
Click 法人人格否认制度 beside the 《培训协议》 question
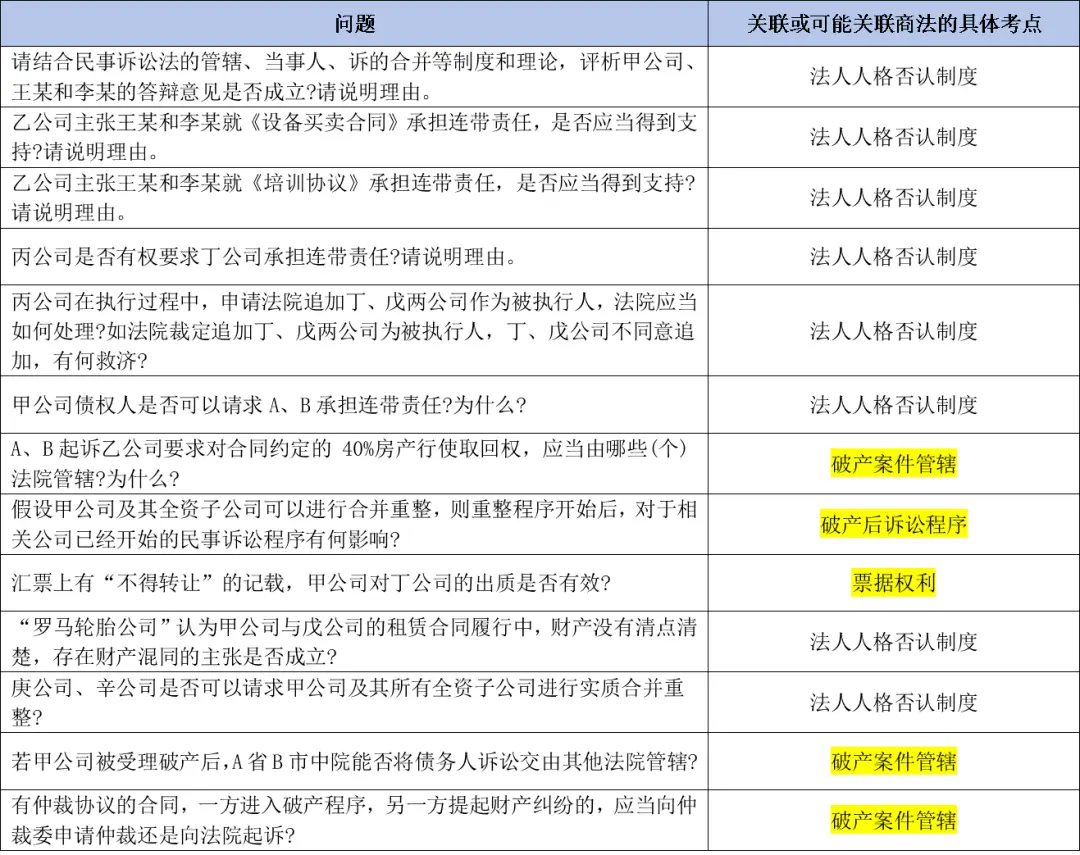tap(894, 197)
